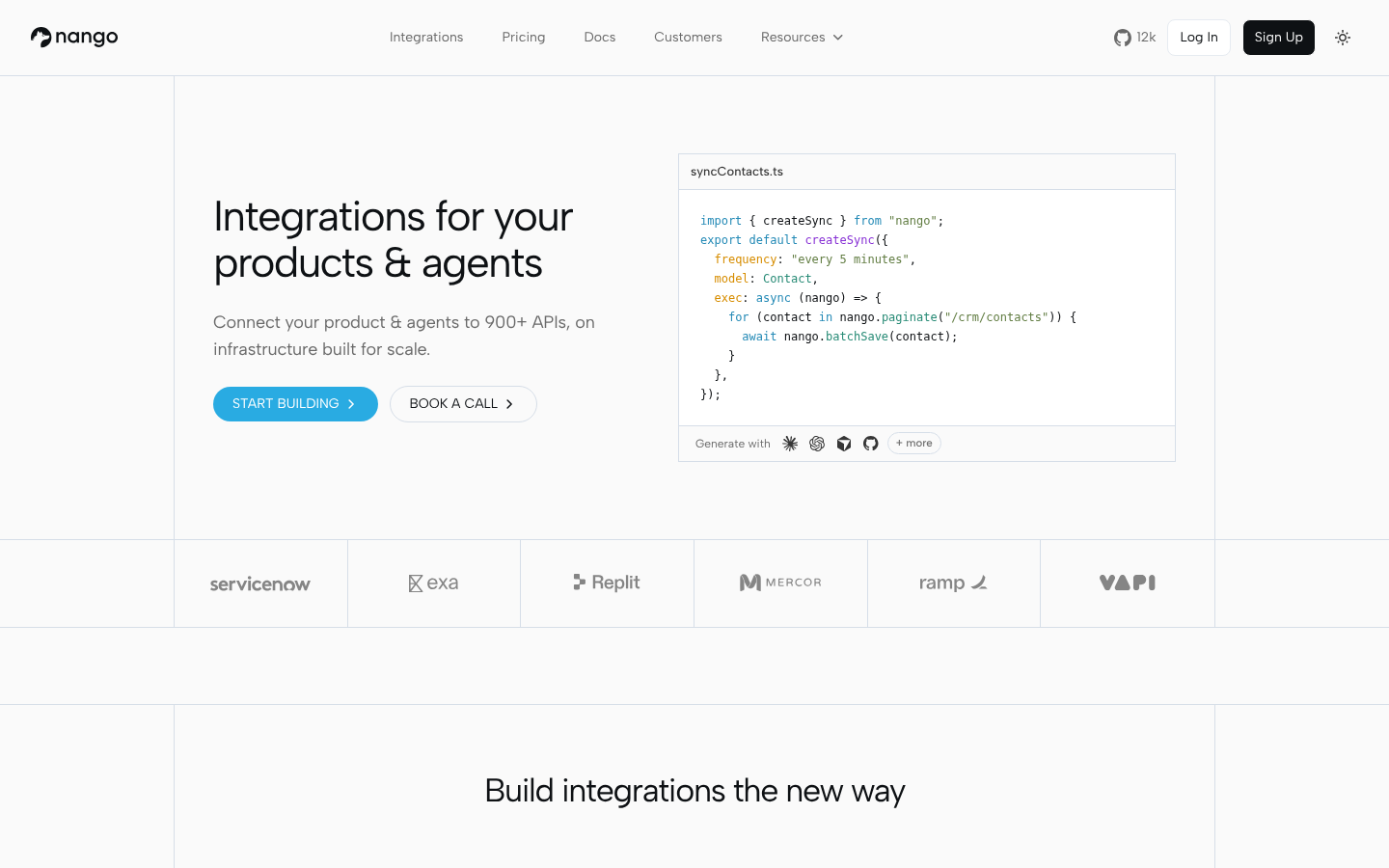
Task: Click the Ramp customer logo
Action: 953,583
